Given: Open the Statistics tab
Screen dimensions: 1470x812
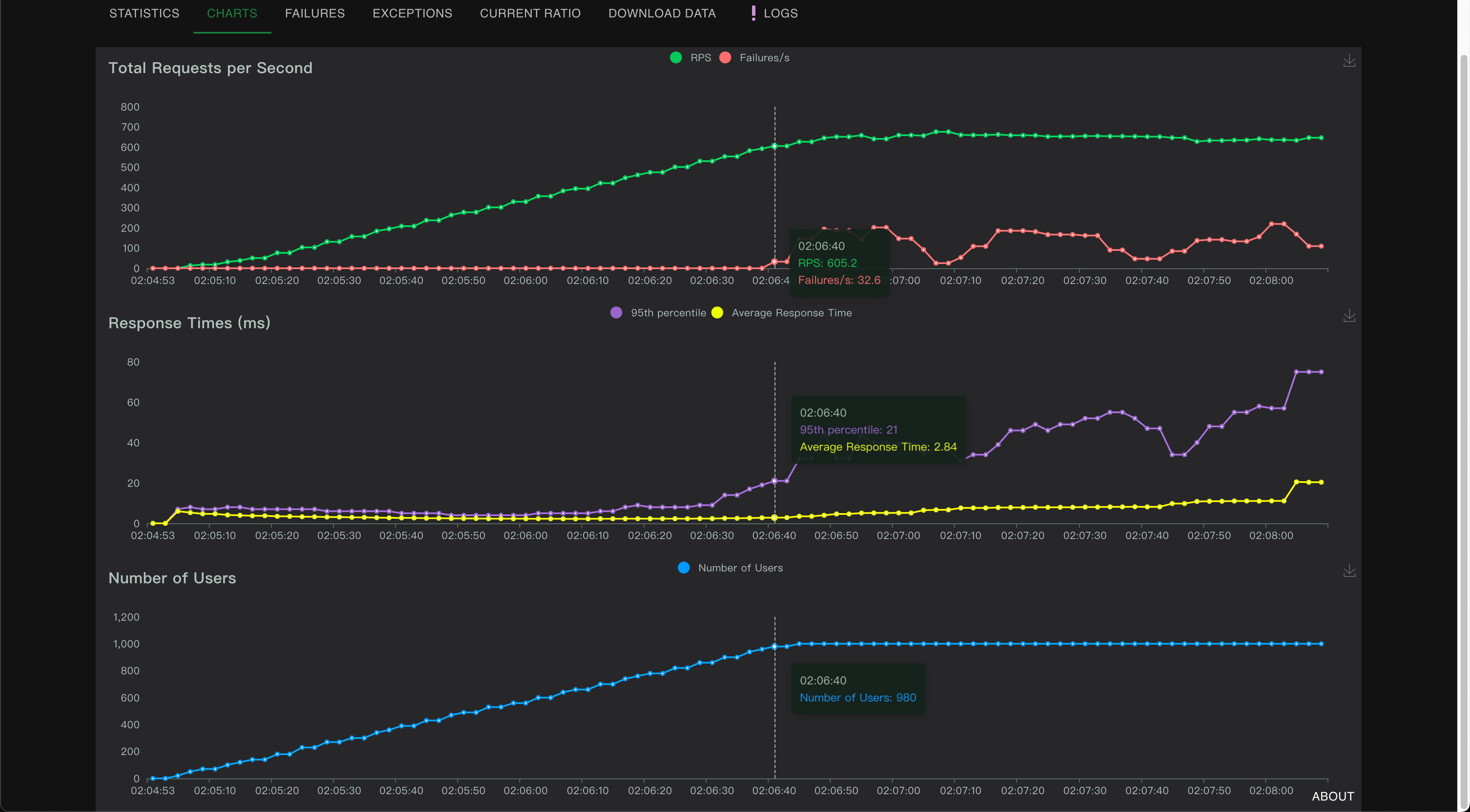Looking at the screenshot, I should 144,13.
